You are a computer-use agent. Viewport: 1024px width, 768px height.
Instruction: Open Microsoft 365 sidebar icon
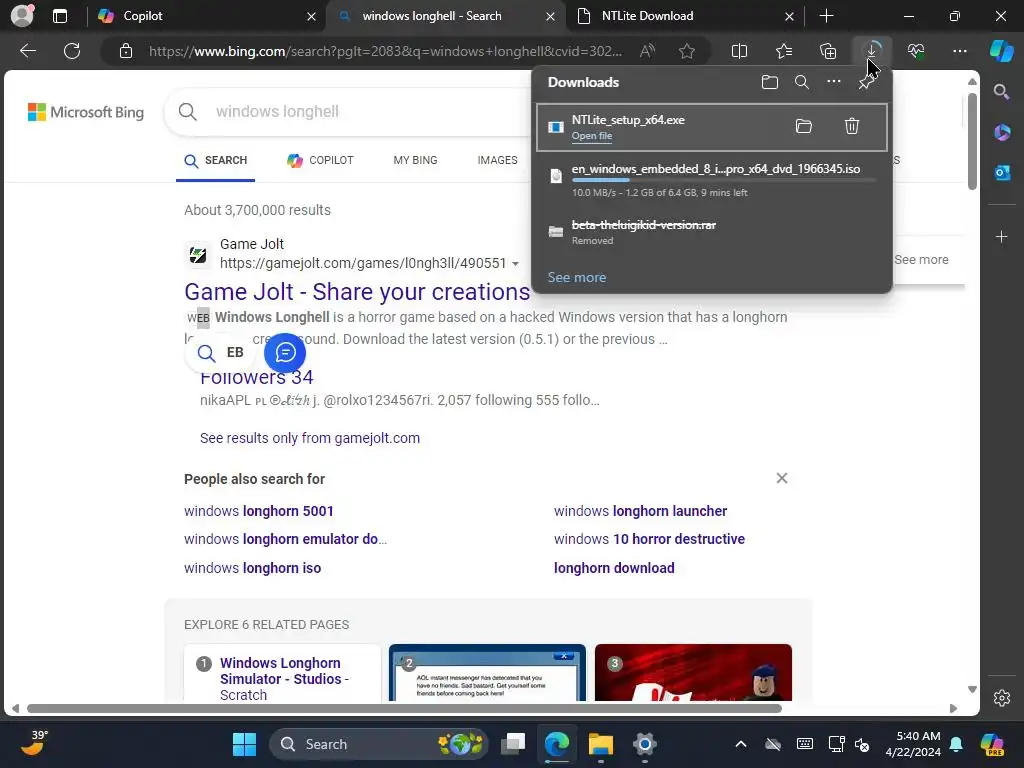point(1002,133)
